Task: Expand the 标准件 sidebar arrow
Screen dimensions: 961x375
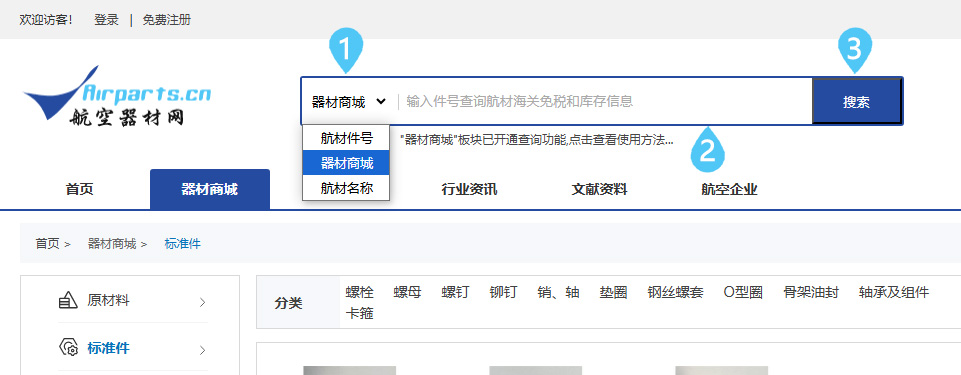Action: pos(203,350)
